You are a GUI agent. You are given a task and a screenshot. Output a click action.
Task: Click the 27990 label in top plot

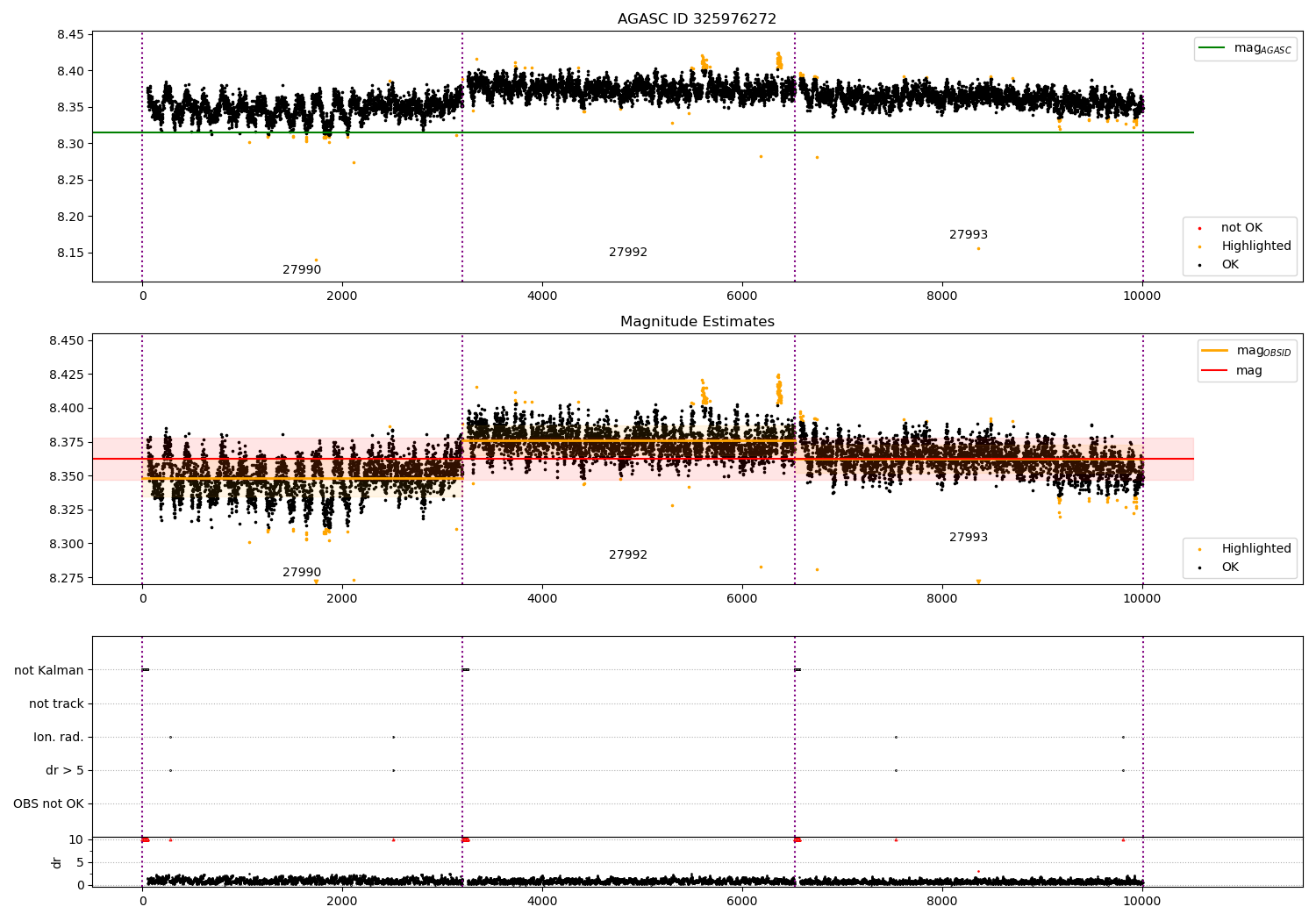point(302,270)
